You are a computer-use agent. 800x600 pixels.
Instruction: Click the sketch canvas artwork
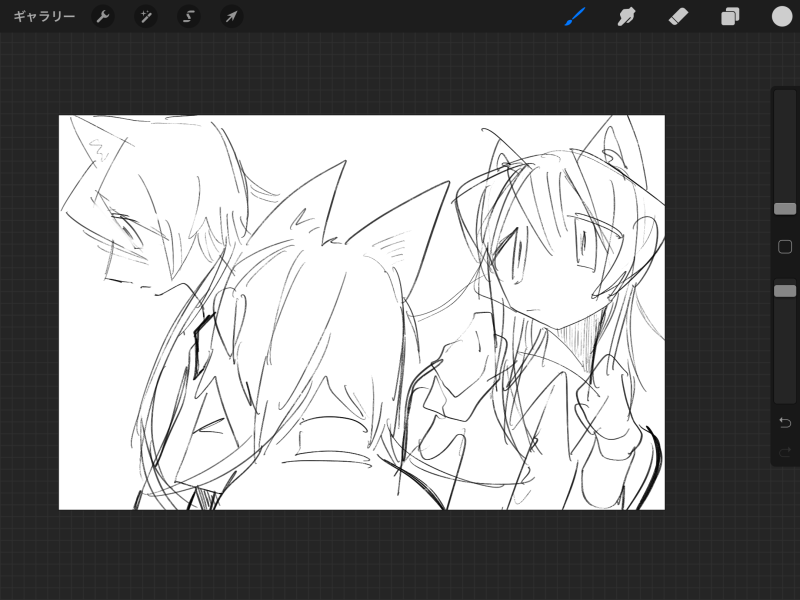coord(362,312)
